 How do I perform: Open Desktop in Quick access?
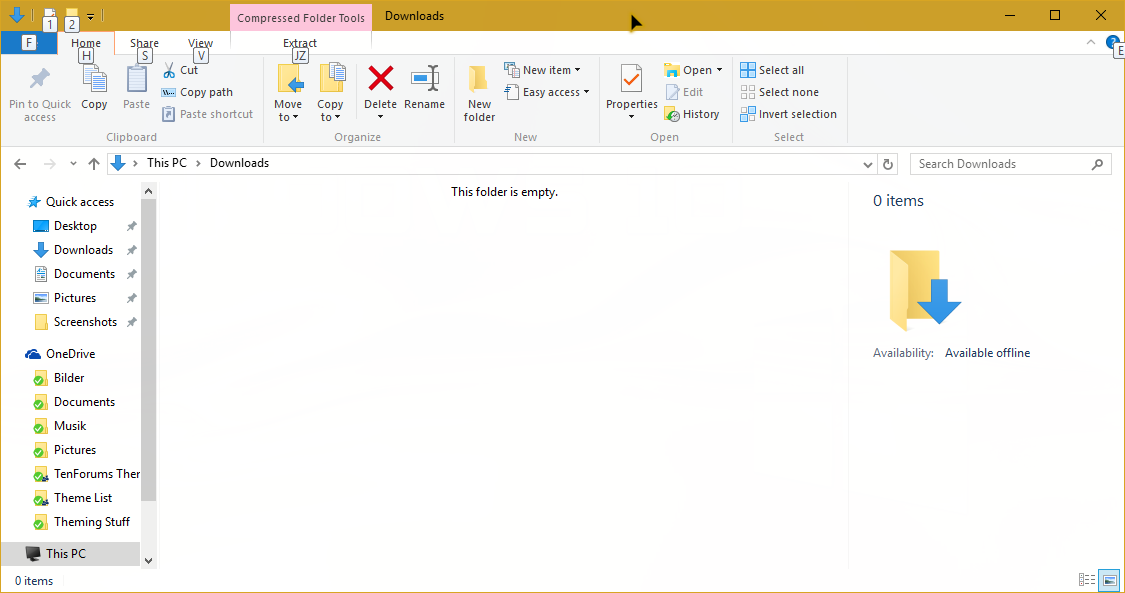75,226
